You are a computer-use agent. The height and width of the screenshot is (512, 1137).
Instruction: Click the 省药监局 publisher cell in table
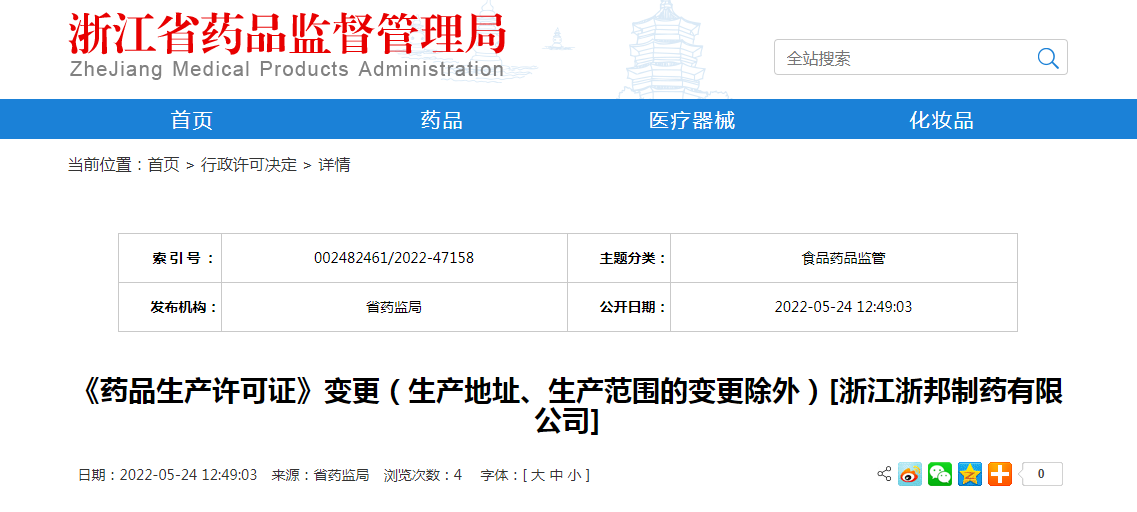click(394, 307)
